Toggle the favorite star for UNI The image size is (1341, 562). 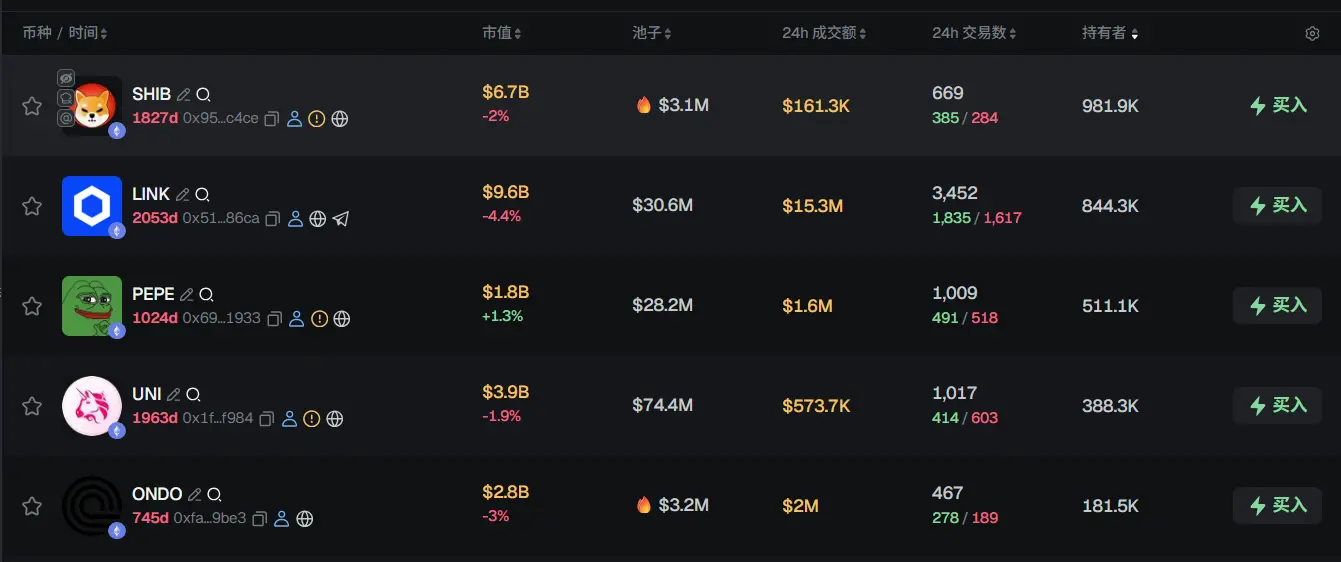click(32, 406)
